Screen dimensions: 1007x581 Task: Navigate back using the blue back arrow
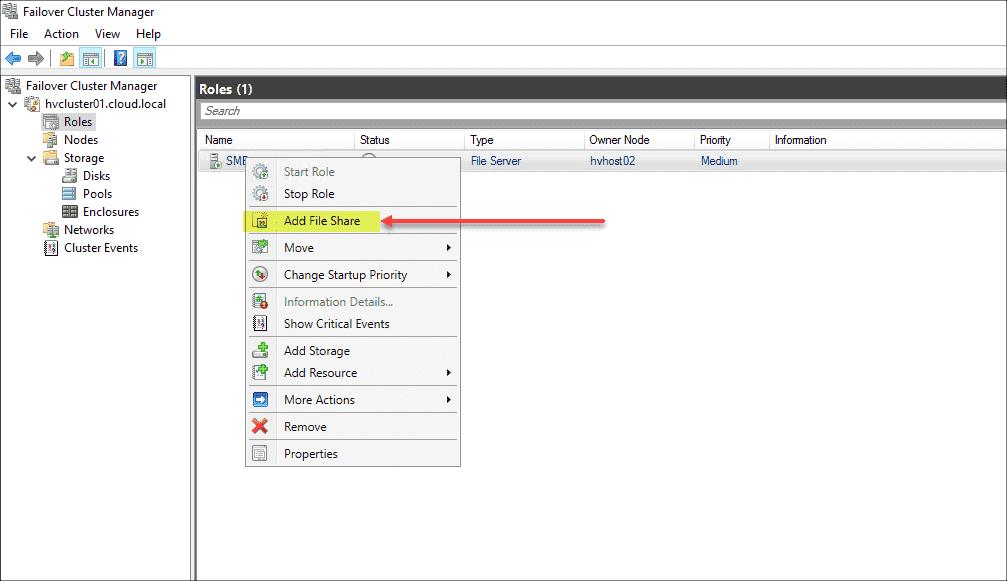tap(13, 57)
